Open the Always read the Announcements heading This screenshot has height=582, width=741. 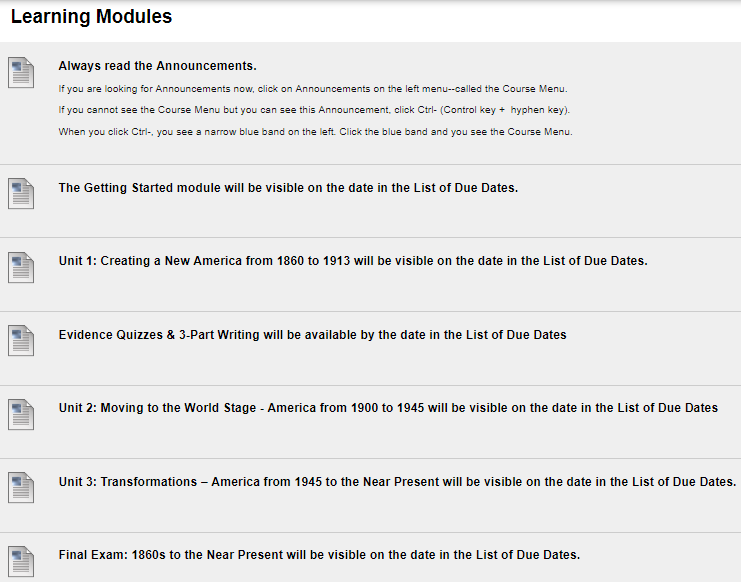click(x=157, y=66)
